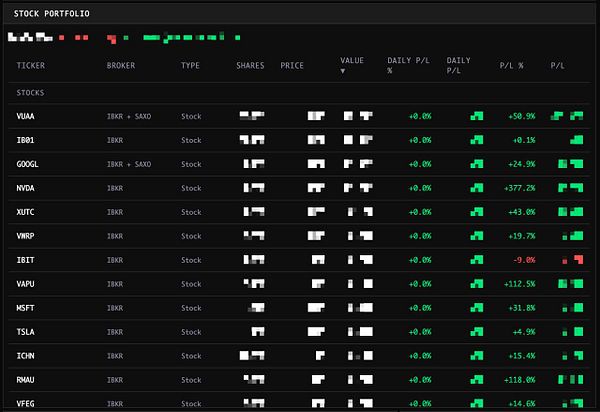Viewport: 600px width, 412px height.
Task: Sort by the Broker column header
Action: (x=121, y=65)
